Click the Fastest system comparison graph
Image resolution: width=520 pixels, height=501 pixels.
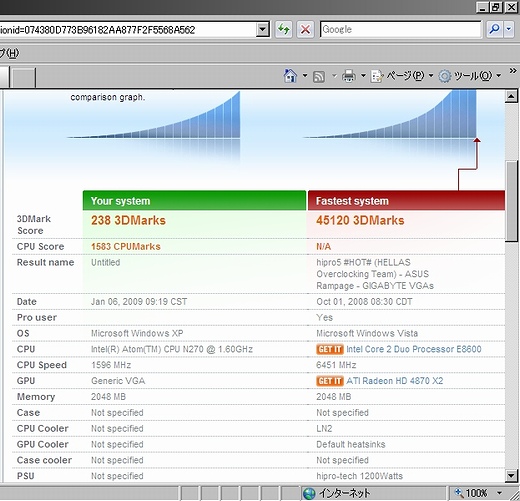click(390, 114)
